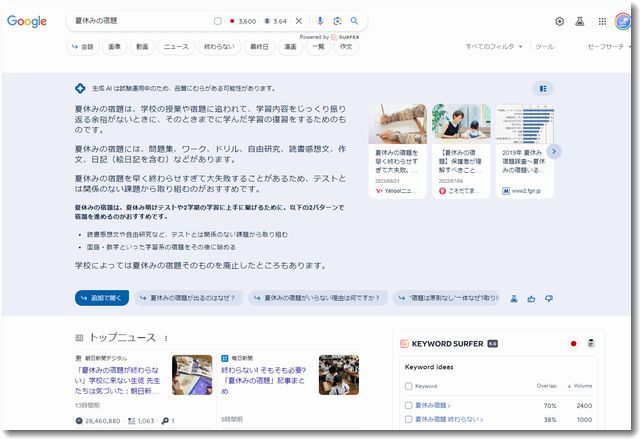Toggle the Surfer checkbox in search bar

point(218,21)
